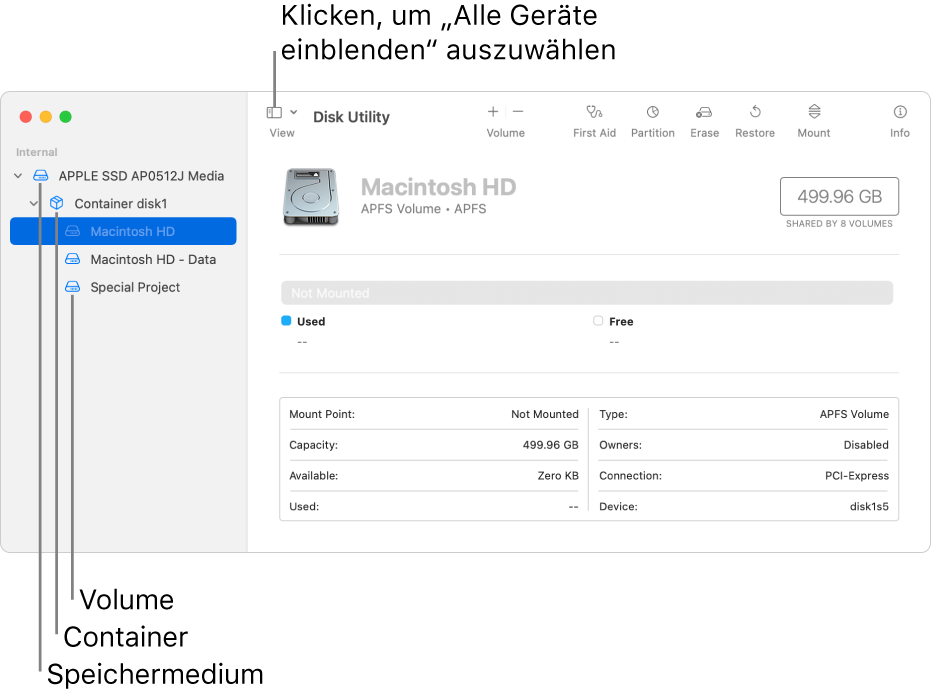Close the window with red button
Viewport: 931px width, 697px height.
tap(26, 117)
